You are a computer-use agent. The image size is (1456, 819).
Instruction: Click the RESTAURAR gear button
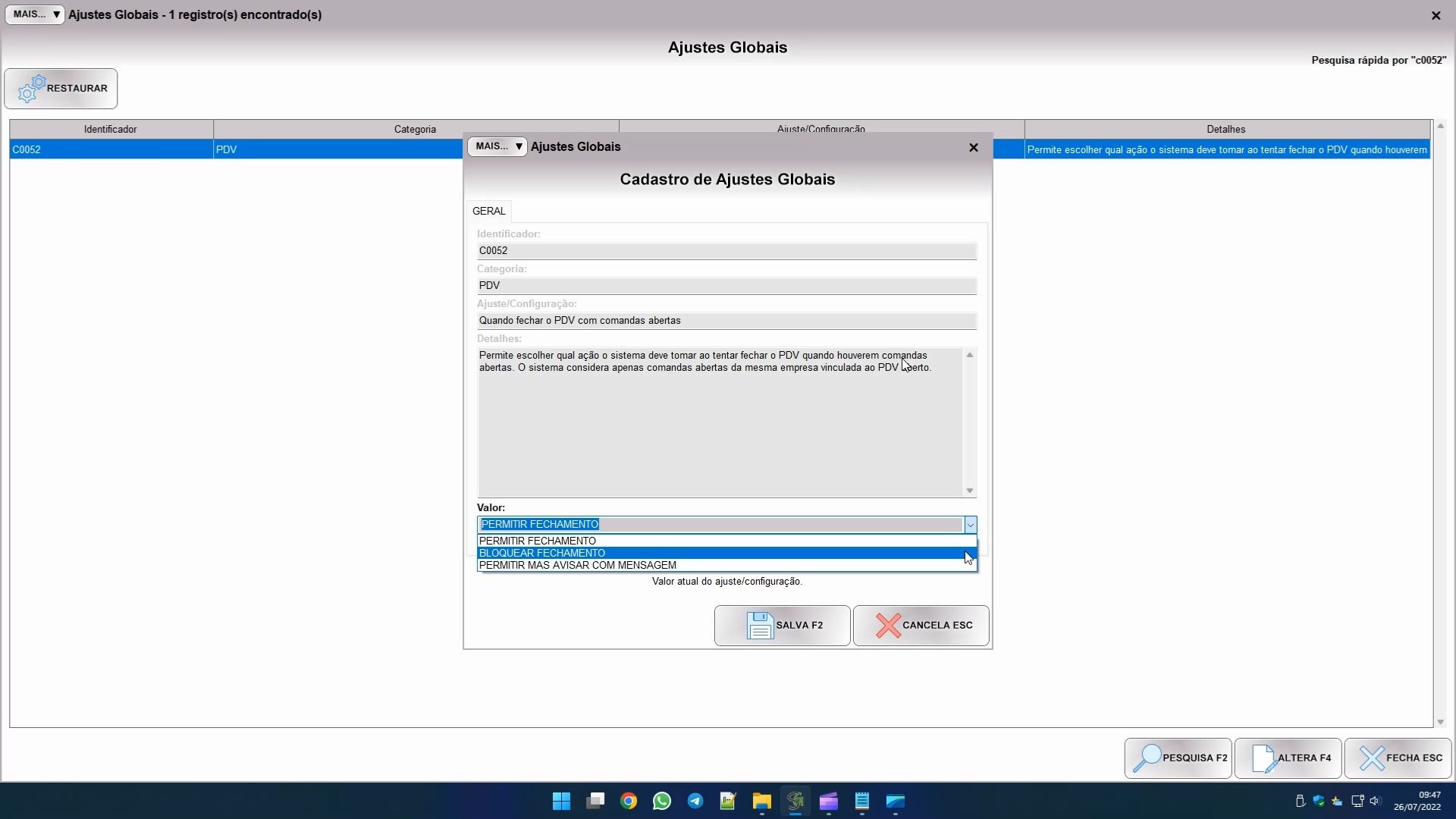(61, 89)
